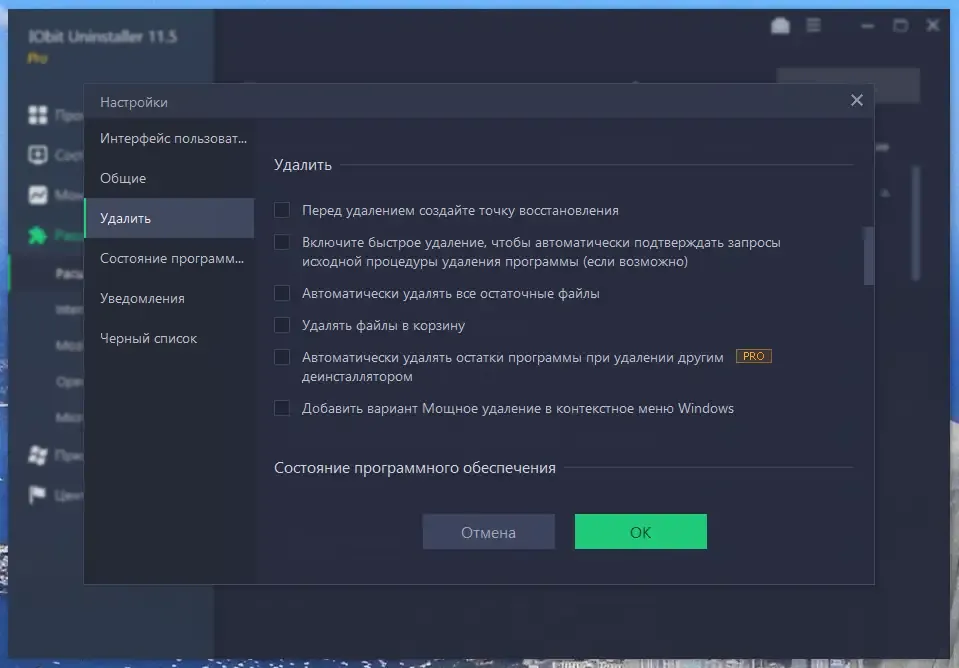Switch to the Общие settings tab

123,178
